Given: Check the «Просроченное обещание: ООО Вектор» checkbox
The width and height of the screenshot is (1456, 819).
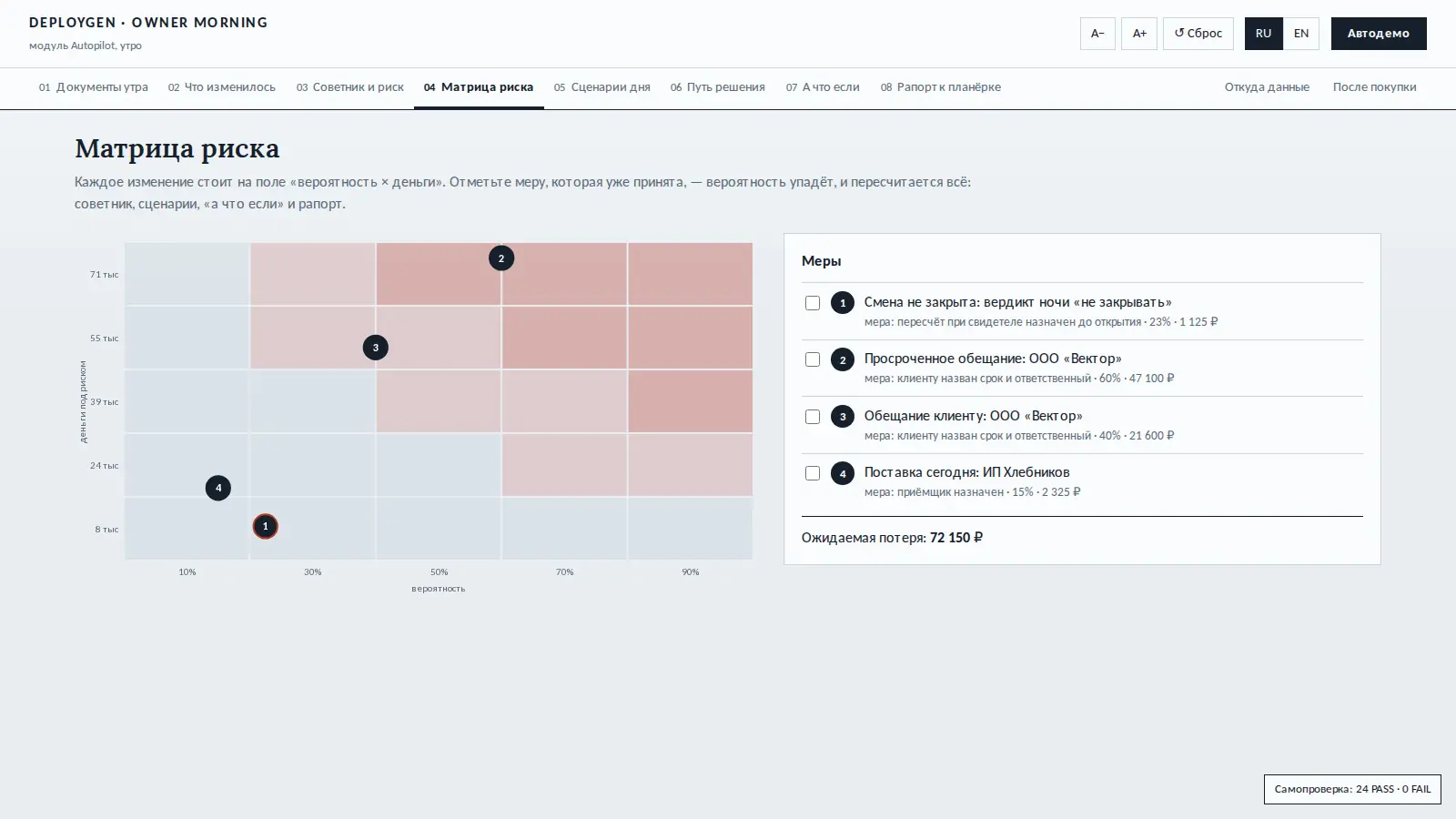Looking at the screenshot, I should coord(813,359).
